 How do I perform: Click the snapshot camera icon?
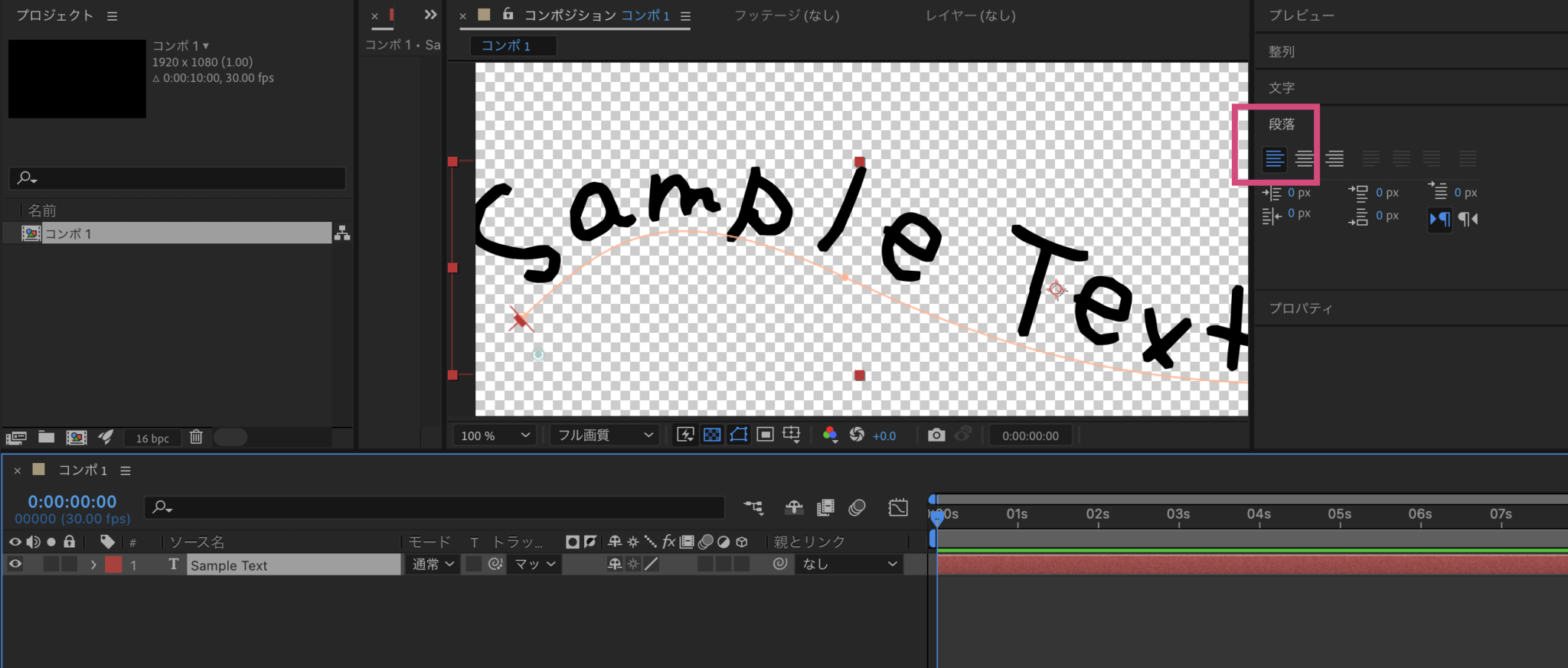936,435
